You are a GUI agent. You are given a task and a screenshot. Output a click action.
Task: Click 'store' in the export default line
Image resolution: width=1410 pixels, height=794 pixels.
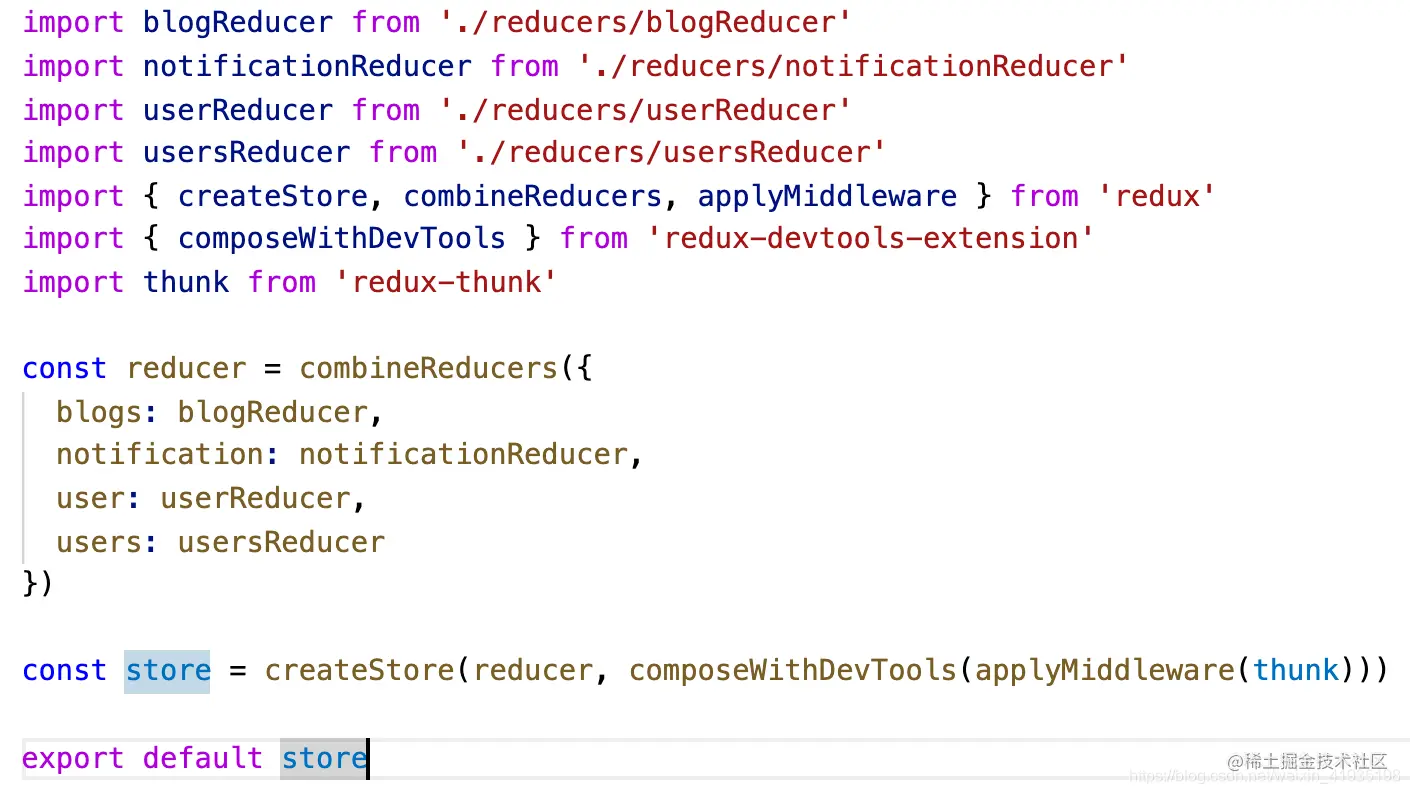coord(324,758)
